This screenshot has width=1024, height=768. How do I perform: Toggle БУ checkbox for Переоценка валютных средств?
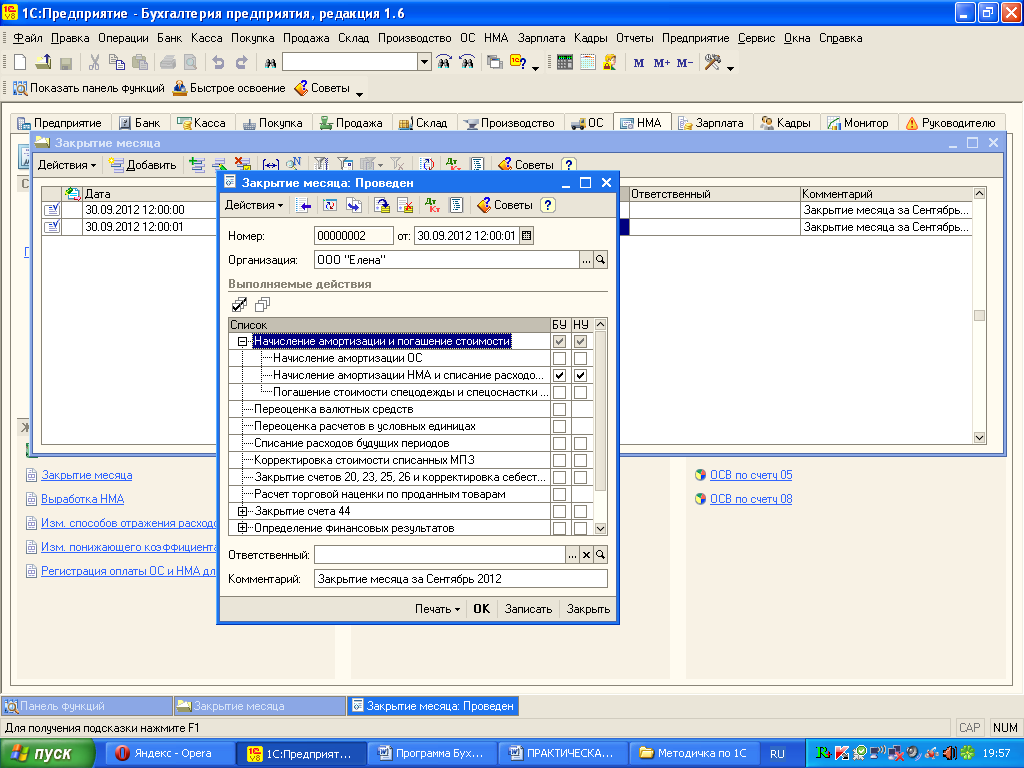coord(559,409)
